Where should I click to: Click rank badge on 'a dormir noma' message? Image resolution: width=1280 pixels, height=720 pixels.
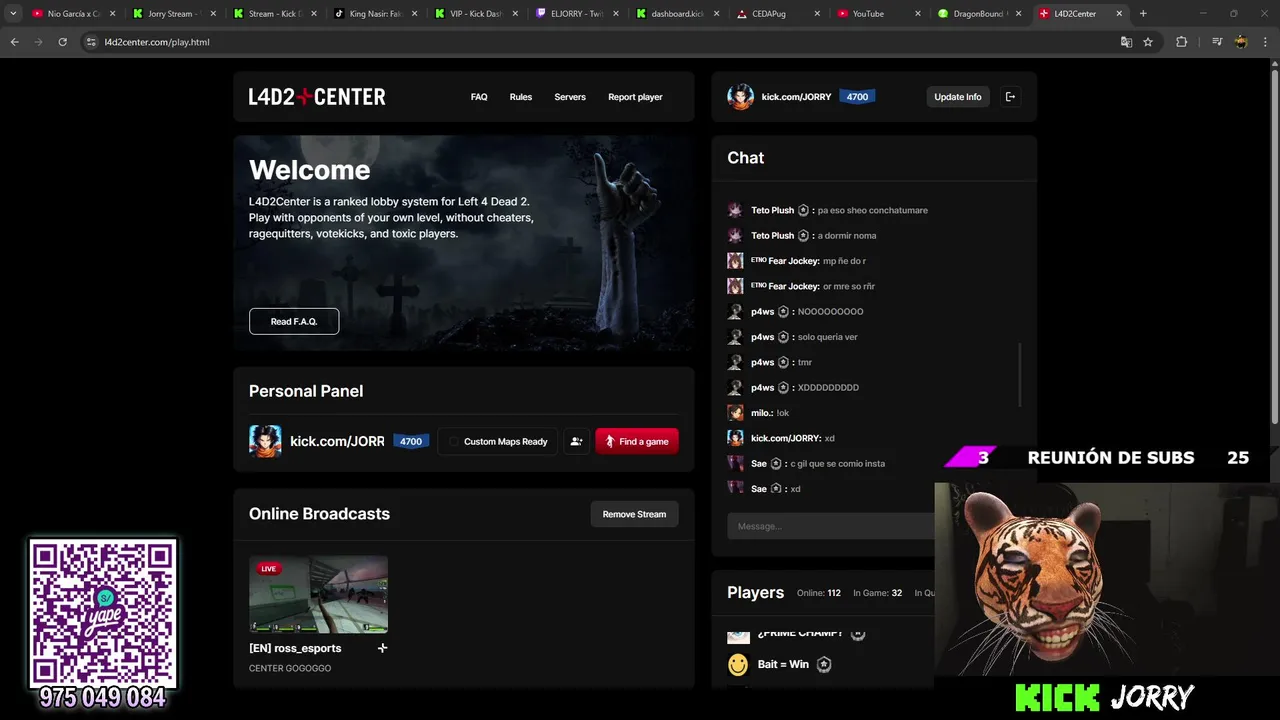click(803, 236)
